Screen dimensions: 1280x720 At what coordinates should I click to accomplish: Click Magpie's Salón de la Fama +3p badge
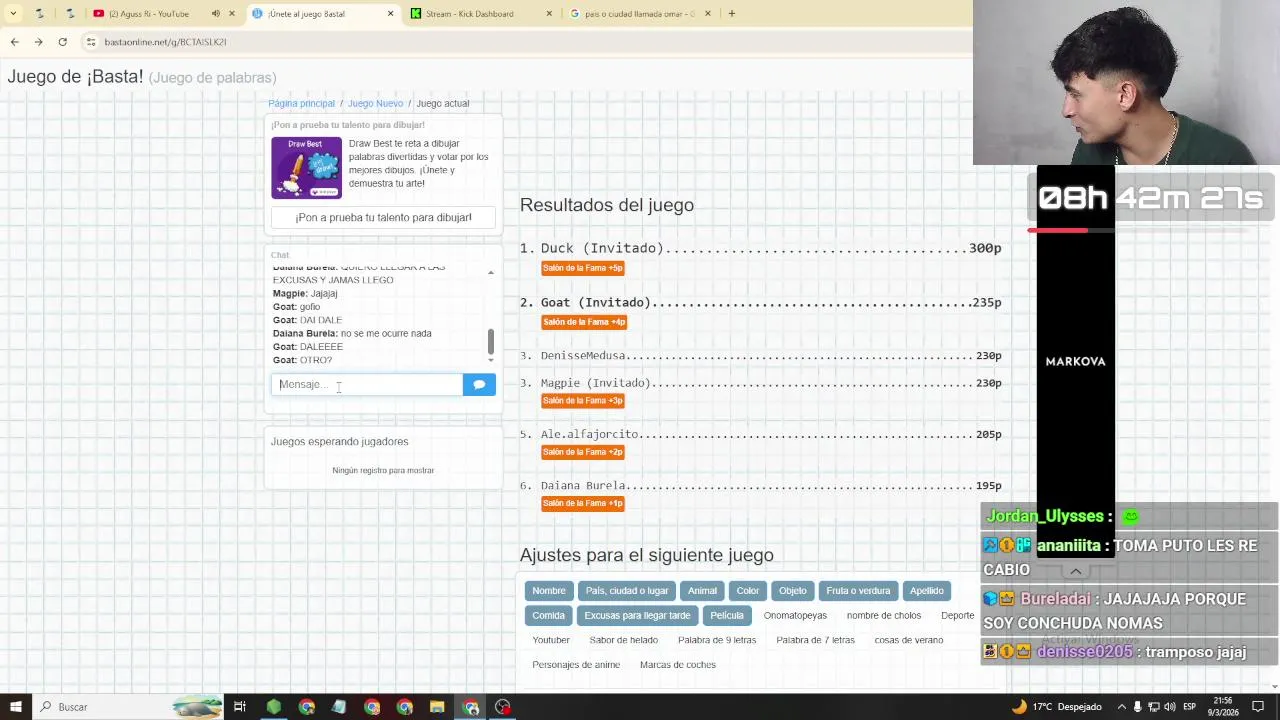click(583, 401)
